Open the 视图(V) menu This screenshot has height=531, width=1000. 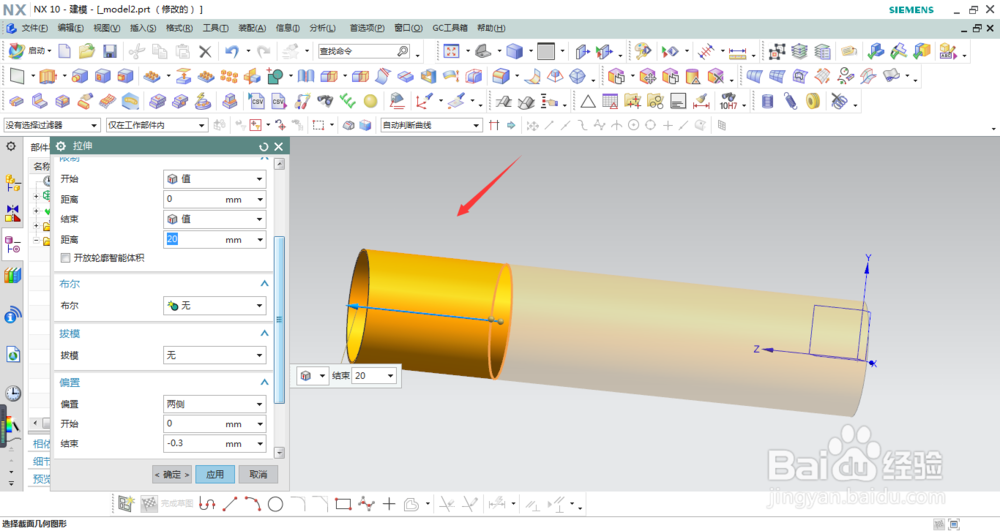coord(107,28)
